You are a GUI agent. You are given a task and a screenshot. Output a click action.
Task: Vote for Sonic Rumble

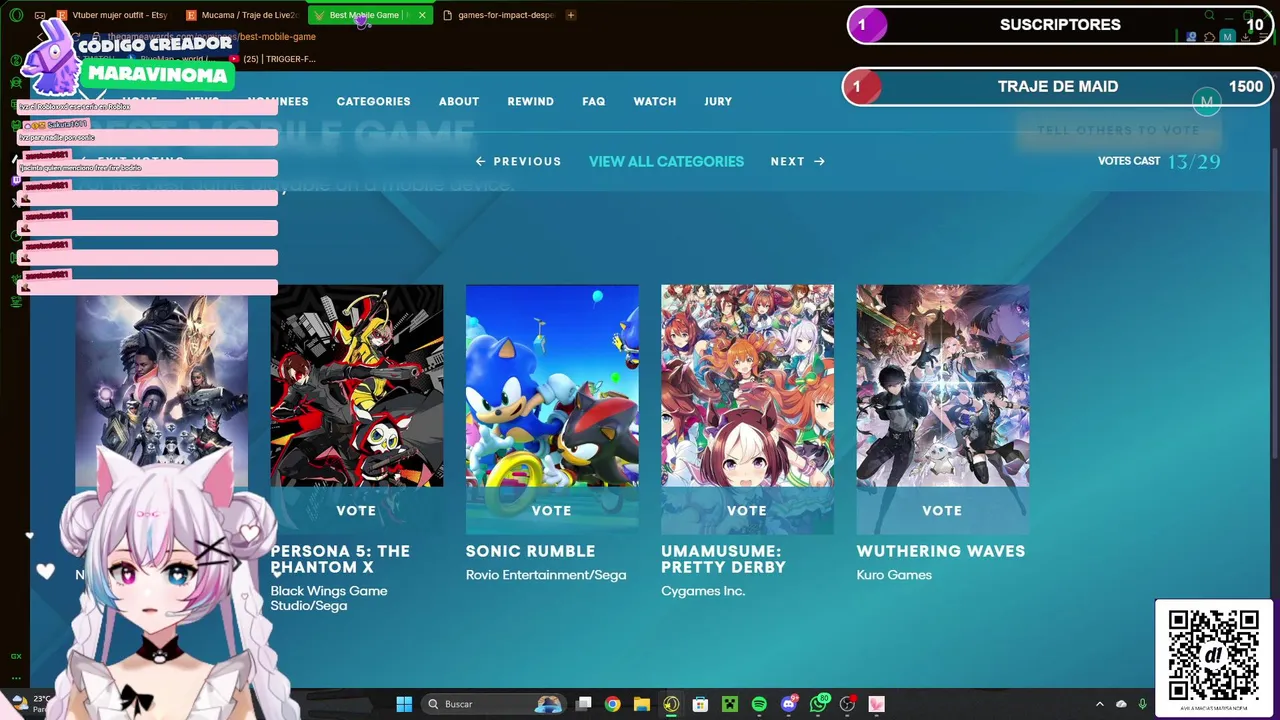(551, 510)
